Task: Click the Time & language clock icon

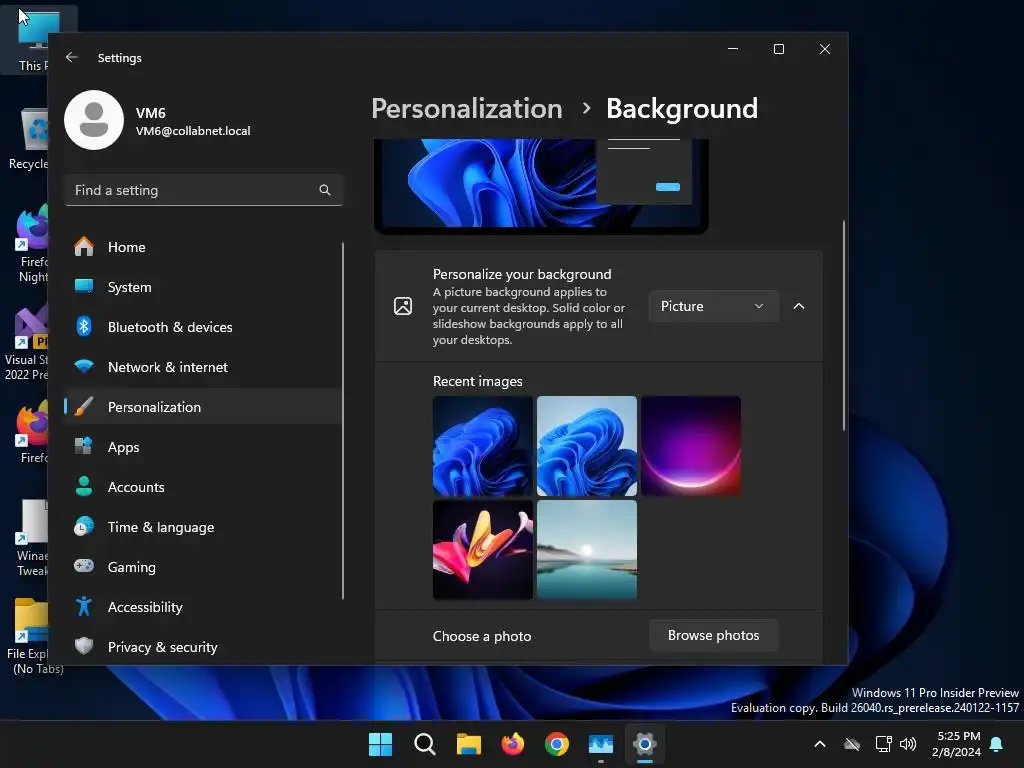Action: 84,526
